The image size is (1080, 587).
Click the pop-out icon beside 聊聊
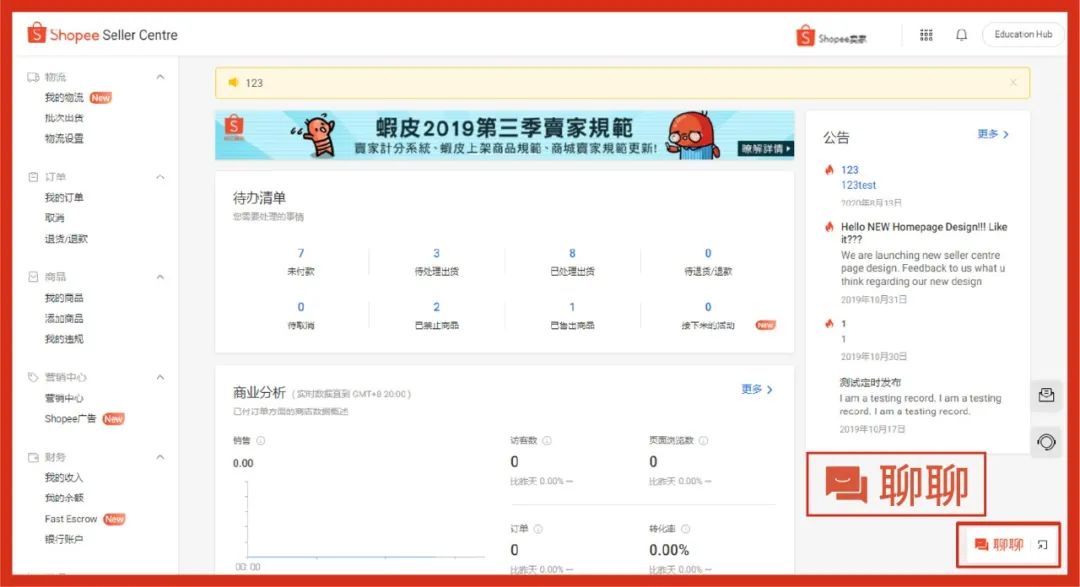1043,545
